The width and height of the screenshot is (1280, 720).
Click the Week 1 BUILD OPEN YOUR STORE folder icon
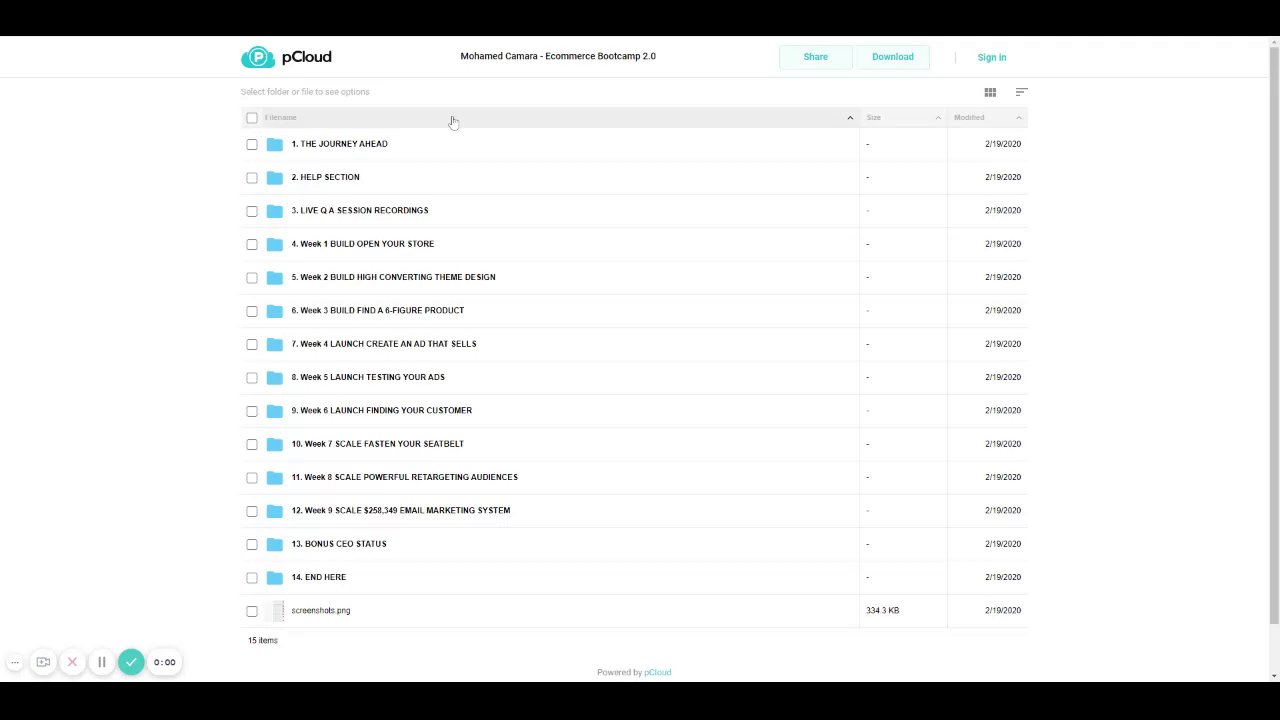(274, 244)
